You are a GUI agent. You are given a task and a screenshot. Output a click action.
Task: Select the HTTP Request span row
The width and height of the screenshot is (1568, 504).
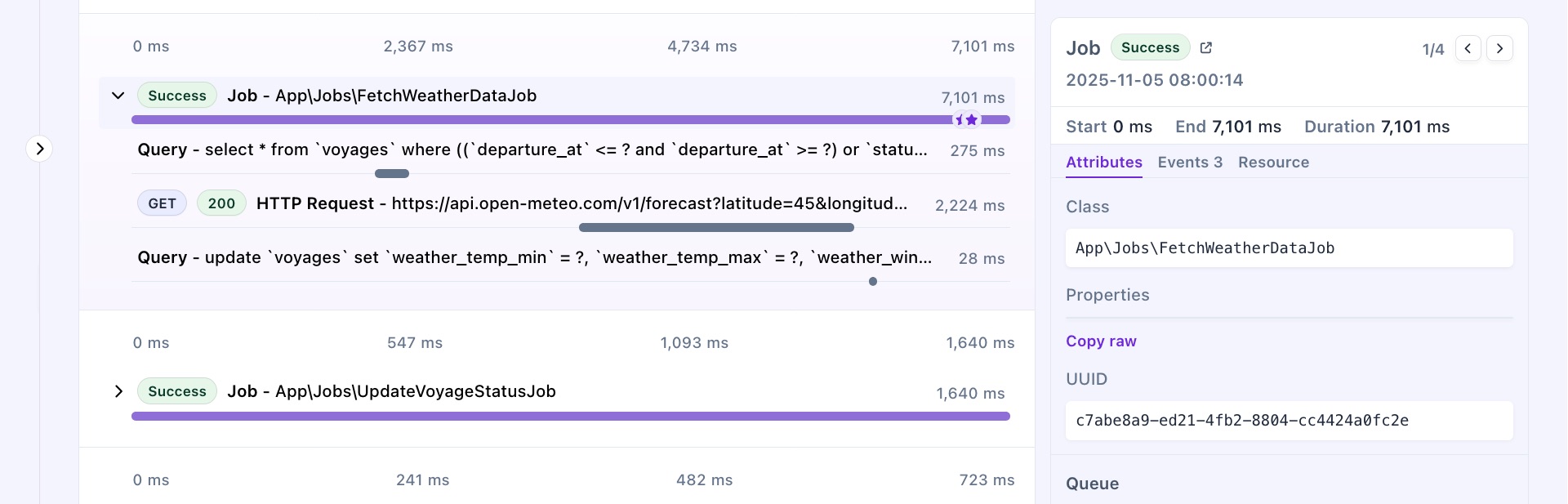(572, 203)
